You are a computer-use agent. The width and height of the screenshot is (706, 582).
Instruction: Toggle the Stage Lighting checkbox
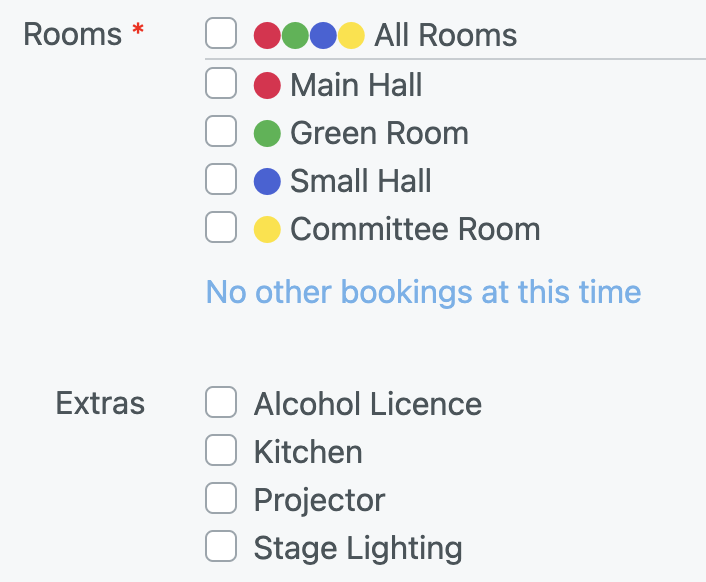coord(221,547)
